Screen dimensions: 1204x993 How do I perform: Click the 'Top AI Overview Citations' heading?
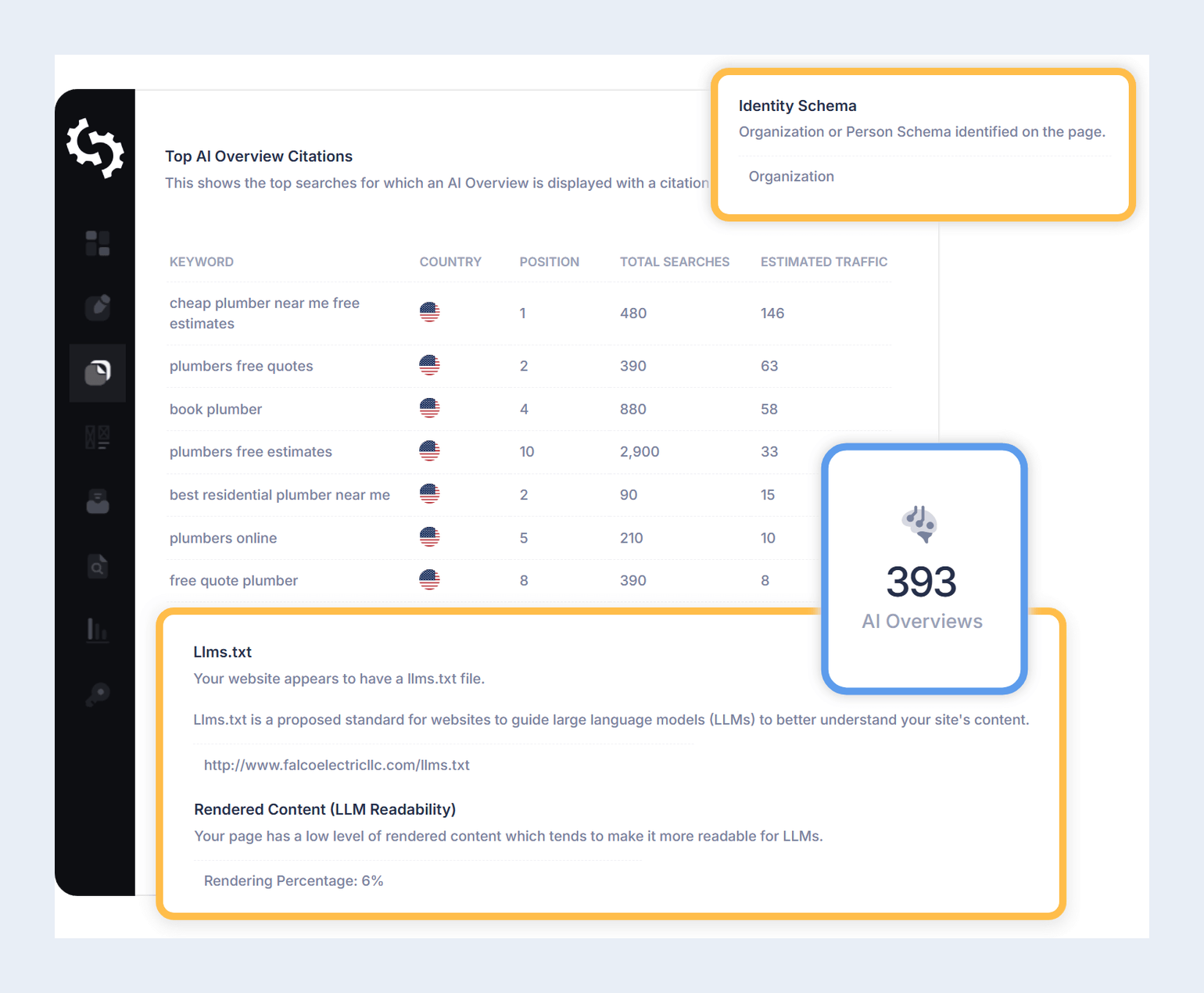pos(259,156)
